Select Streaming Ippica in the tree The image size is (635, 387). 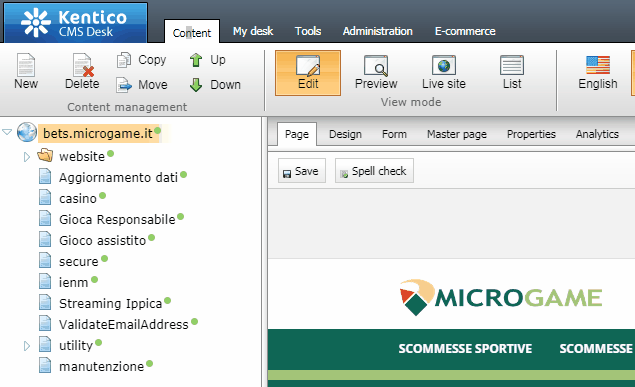111,304
